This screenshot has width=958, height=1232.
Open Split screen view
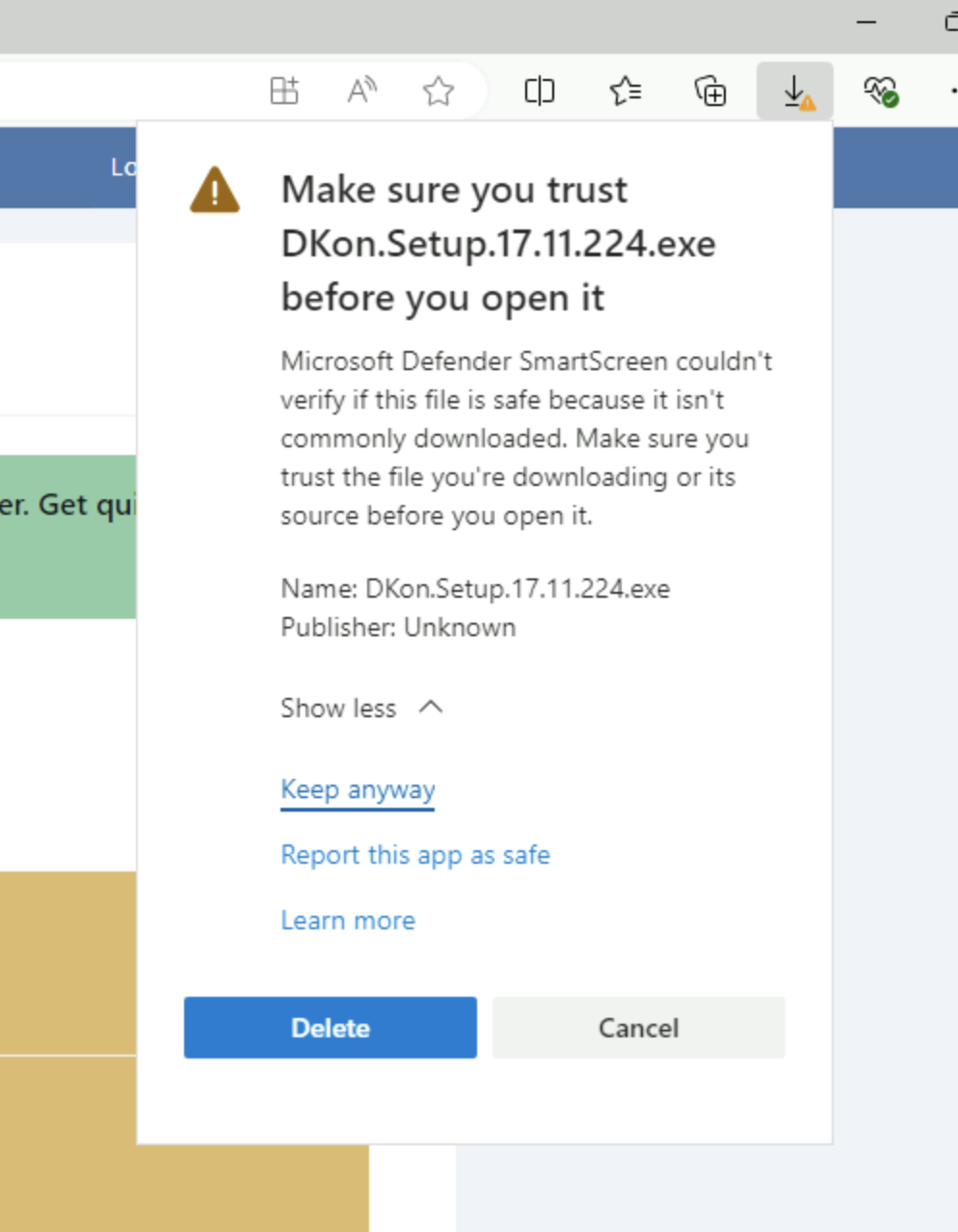point(540,92)
